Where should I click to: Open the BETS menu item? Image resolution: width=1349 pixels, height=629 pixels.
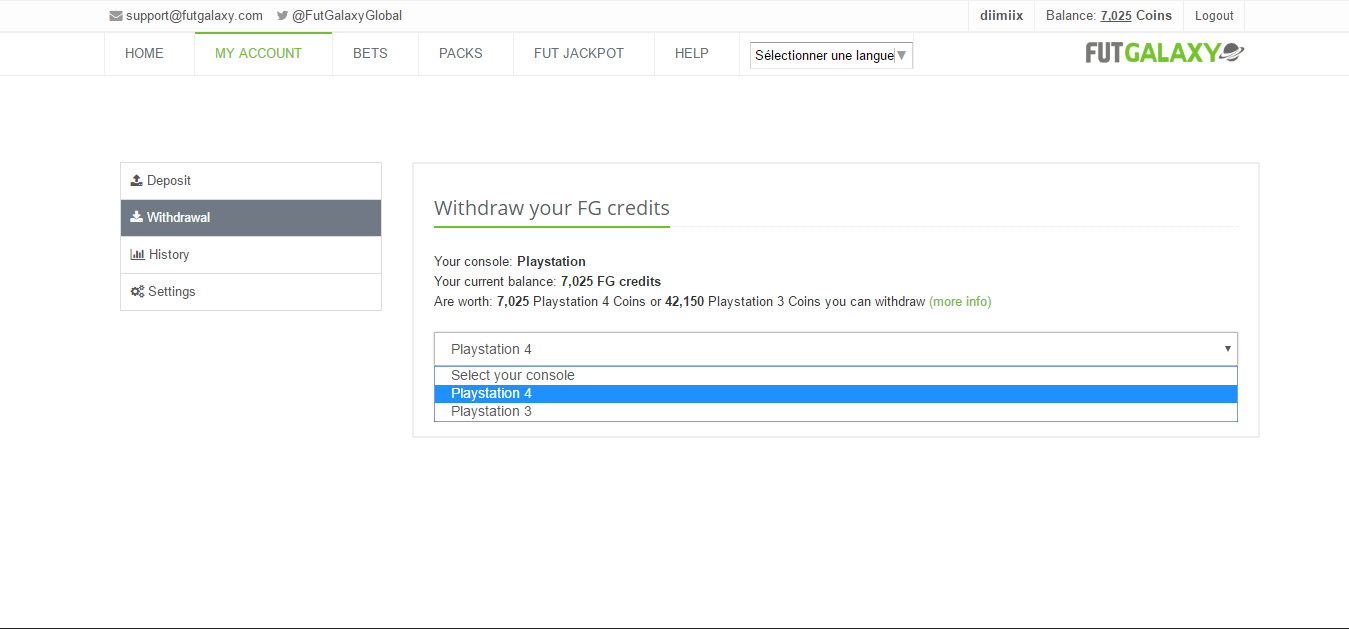(370, 54)
